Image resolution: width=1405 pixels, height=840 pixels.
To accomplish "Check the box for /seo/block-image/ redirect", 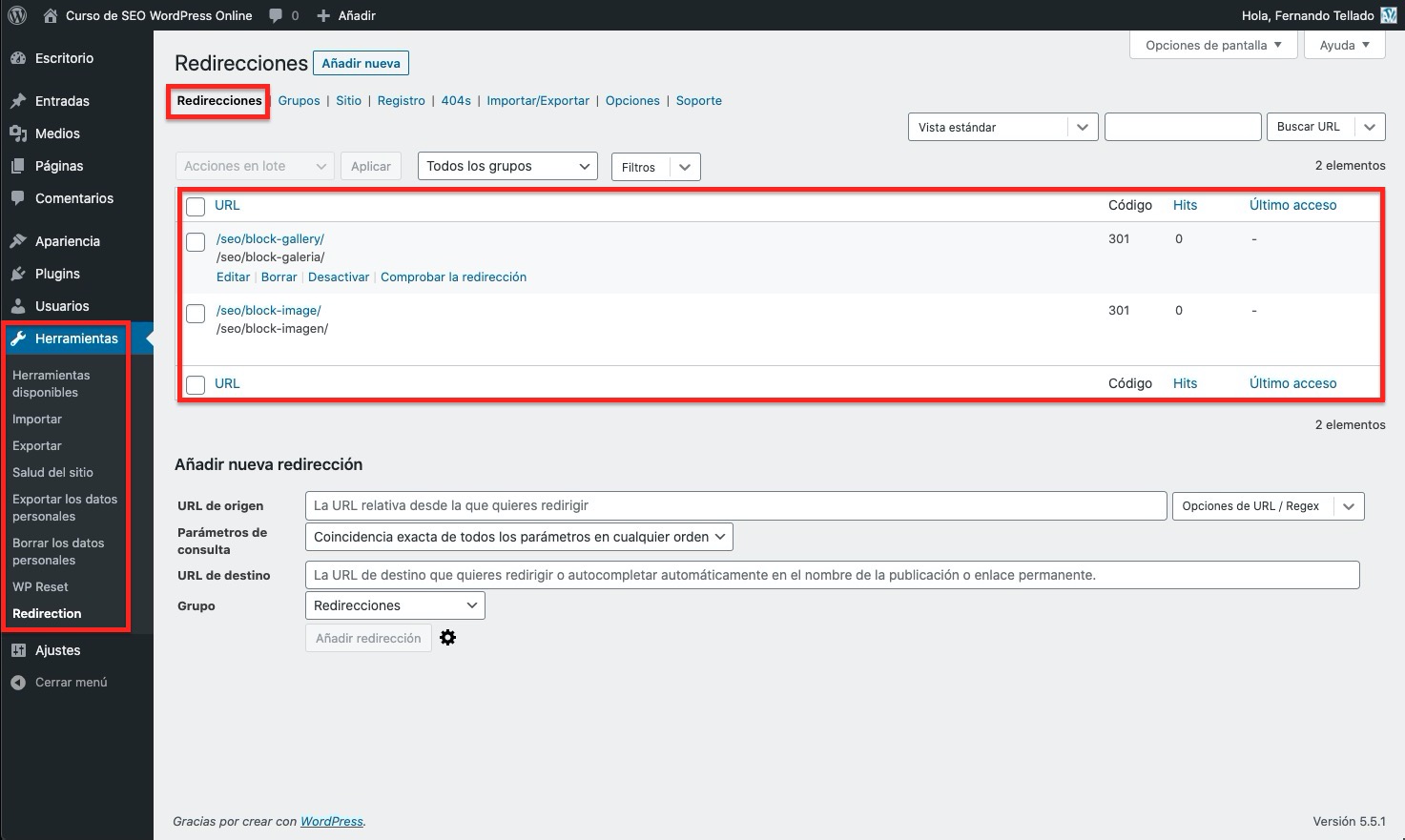I will point(196,314).
